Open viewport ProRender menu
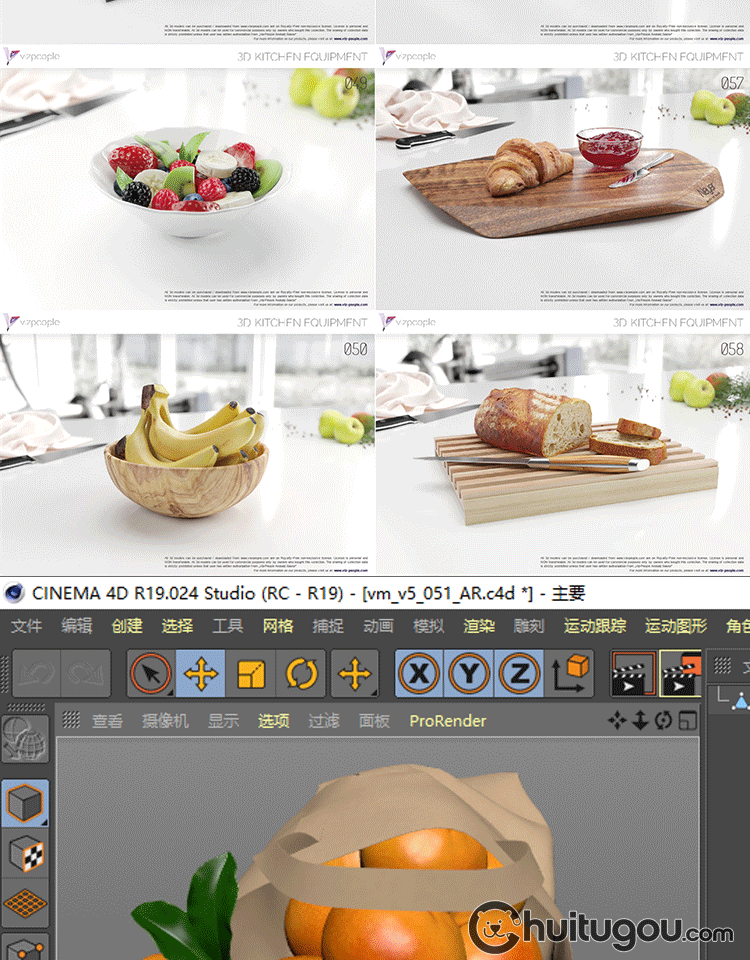This screenshot has height=960, width=750. (448, 721)
